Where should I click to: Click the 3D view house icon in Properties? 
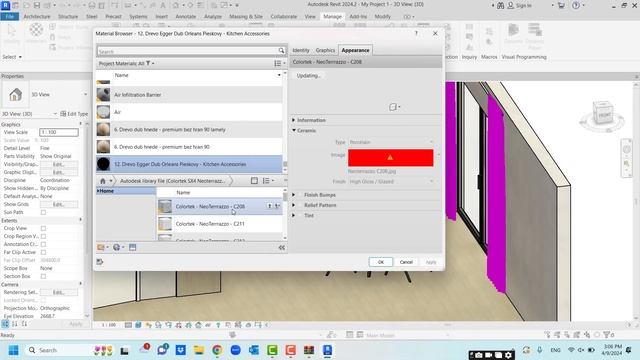[16, 95]
